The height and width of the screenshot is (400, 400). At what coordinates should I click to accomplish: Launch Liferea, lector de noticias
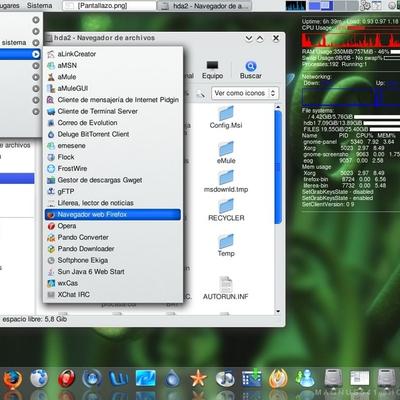click(113, 203)
